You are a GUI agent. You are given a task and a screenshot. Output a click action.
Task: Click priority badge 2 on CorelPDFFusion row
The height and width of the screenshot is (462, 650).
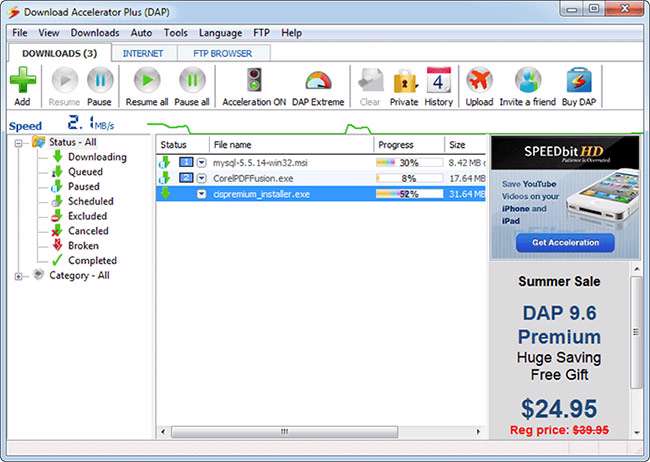(x=187, y=178)
